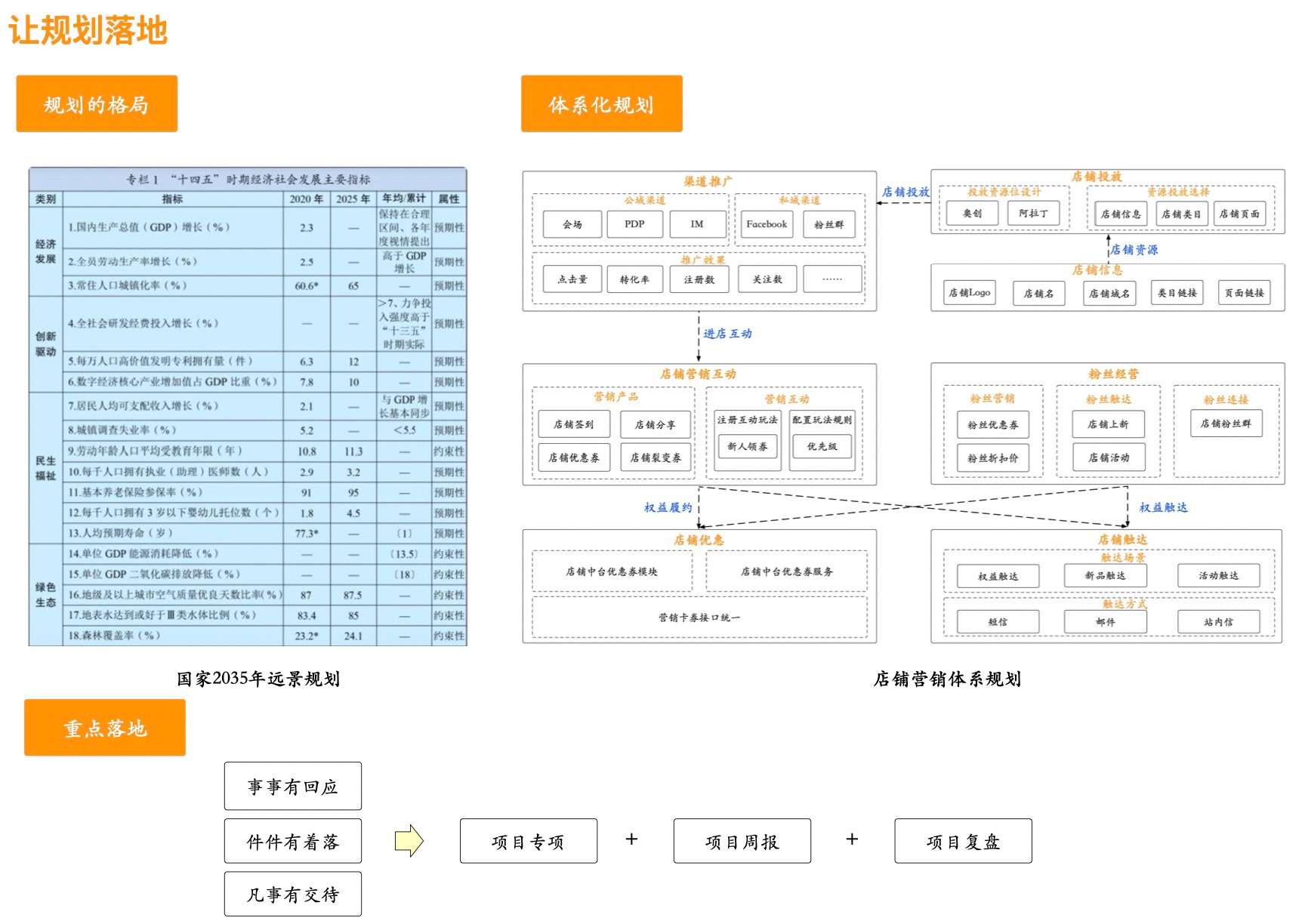Image resolution: width=1302 pixels, height=924 pixels.
Task: Select the 会场 channel box
Action: (572, 224)
